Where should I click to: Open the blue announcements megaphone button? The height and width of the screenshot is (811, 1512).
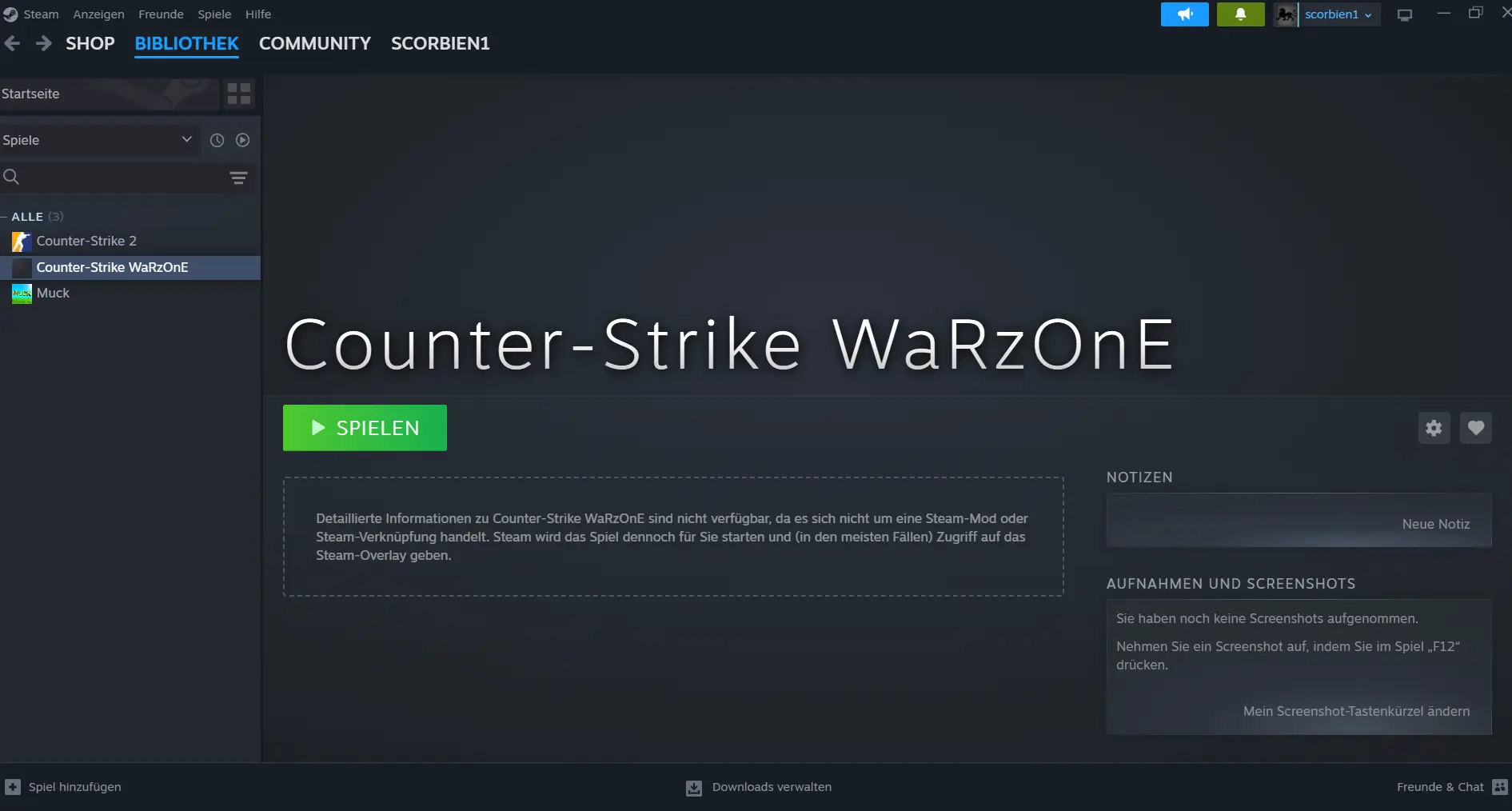[1184, 14]
